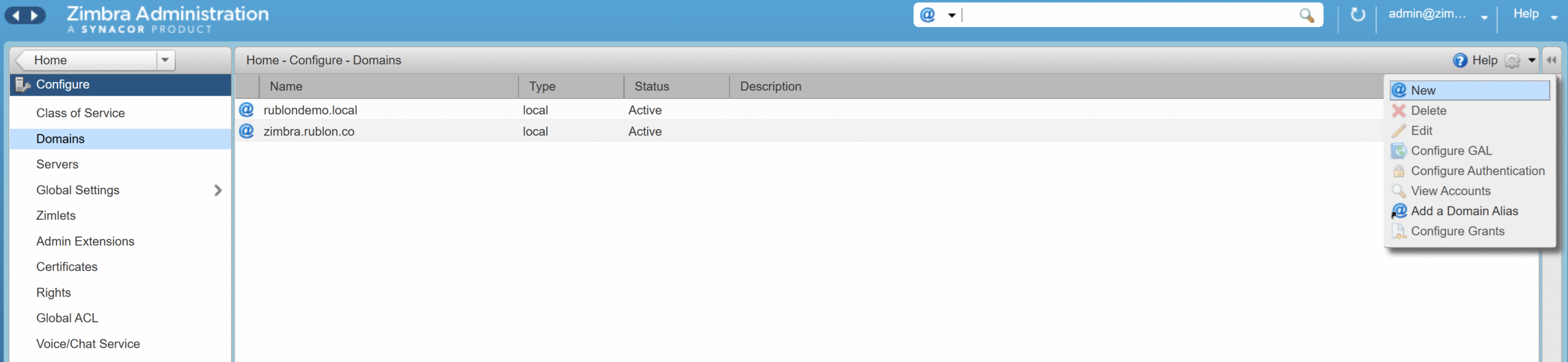This screenshot has width=1568, height=362.
Task: Choose New from the actions menu
Action: 1423,90
